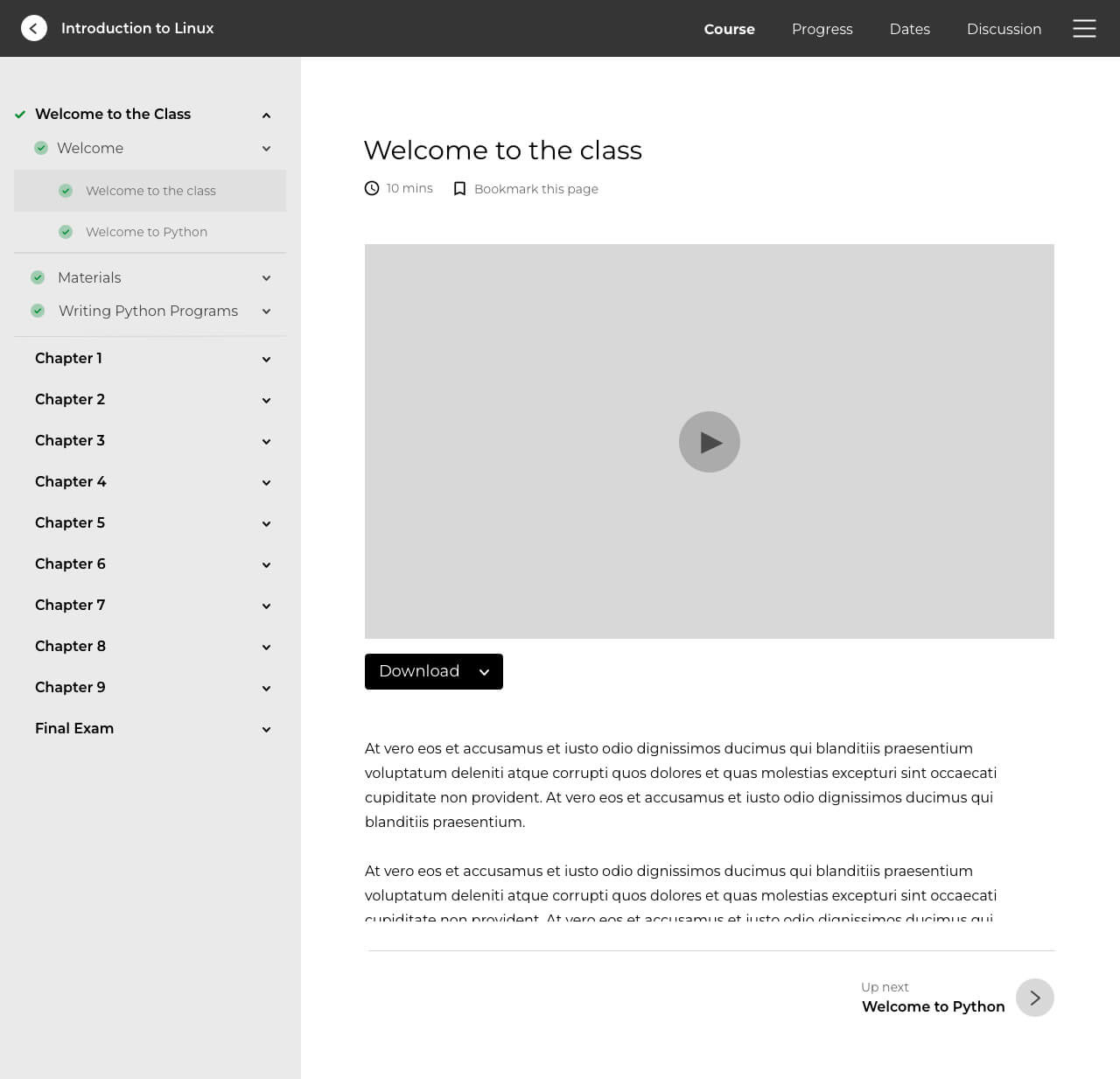Toggle the Welcome subsection chevron
This screenshot has height=1079, width=1120.
tap(266, 149)
